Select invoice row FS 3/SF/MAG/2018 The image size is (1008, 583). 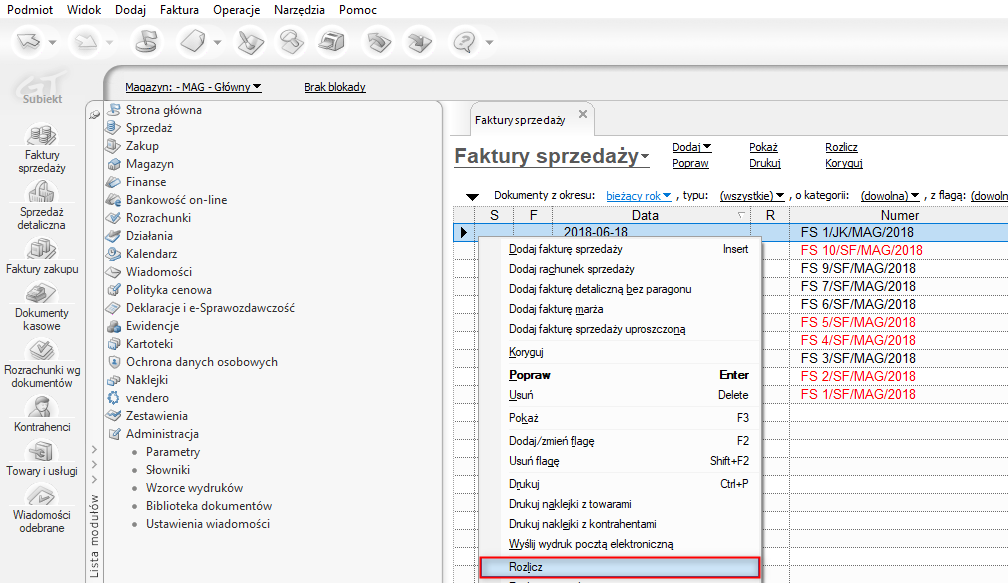(x=858, y=358)
